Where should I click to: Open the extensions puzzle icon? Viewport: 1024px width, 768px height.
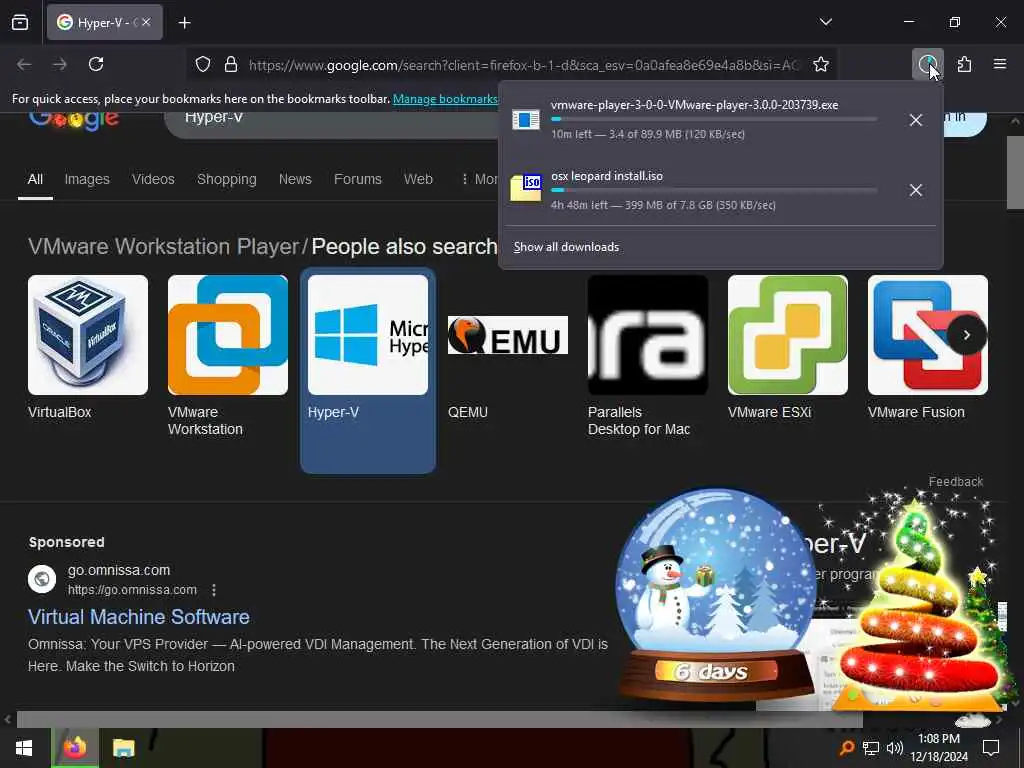[964, 64]
